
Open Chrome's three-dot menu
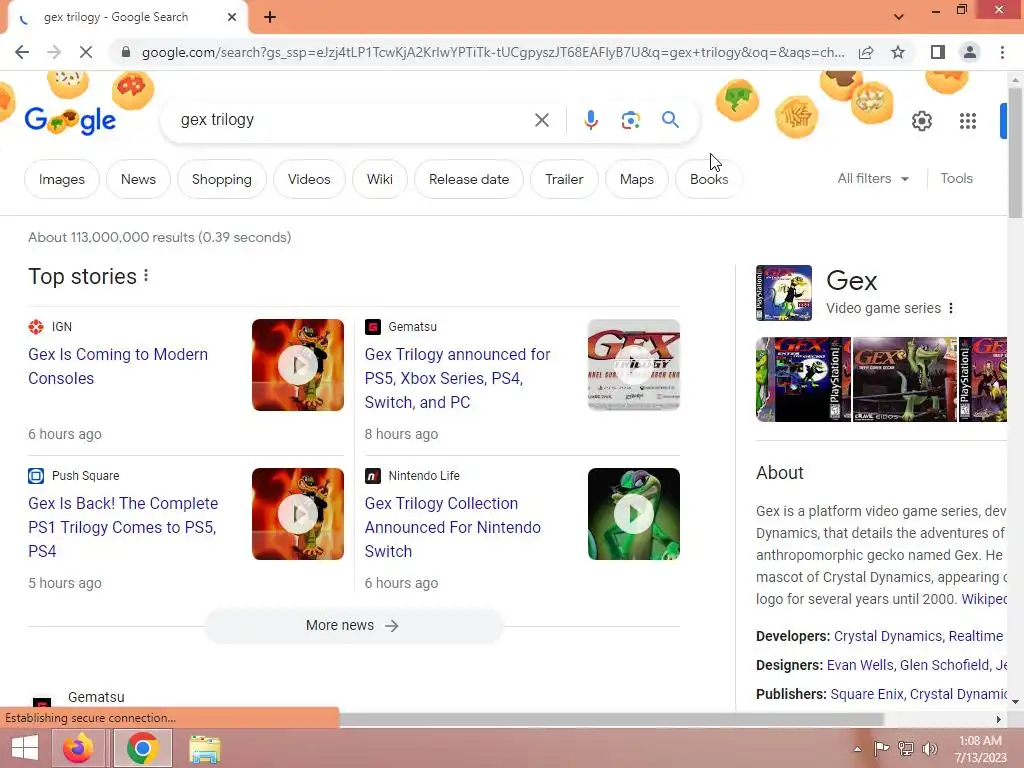pos(1002,52)
